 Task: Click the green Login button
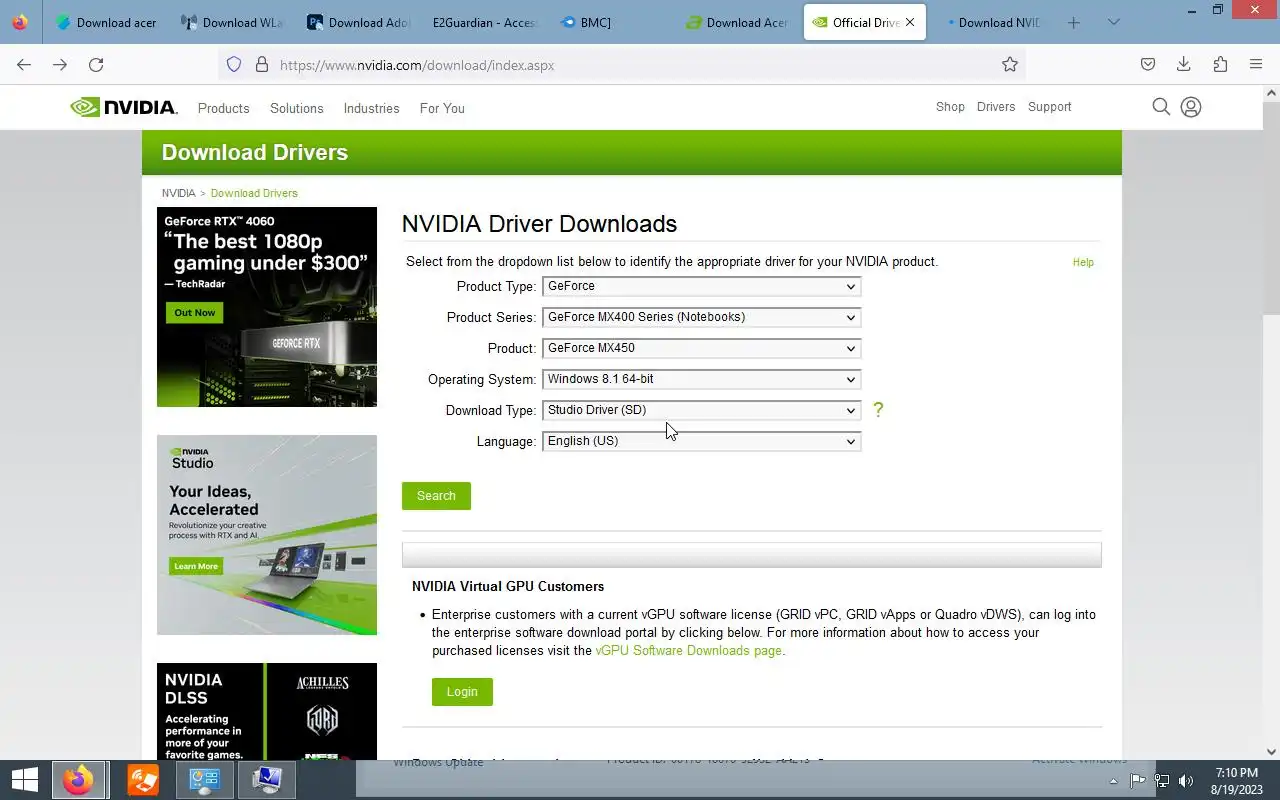point(462,692)
